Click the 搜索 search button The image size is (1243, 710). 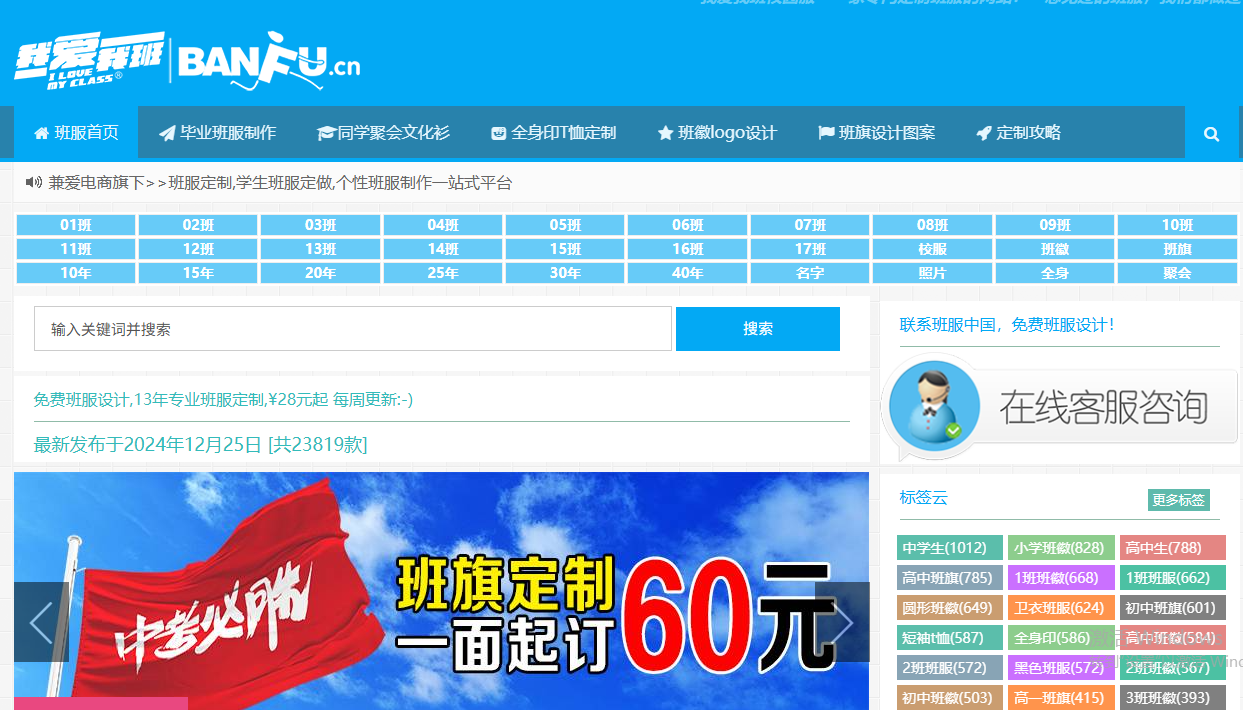(757, 329)
